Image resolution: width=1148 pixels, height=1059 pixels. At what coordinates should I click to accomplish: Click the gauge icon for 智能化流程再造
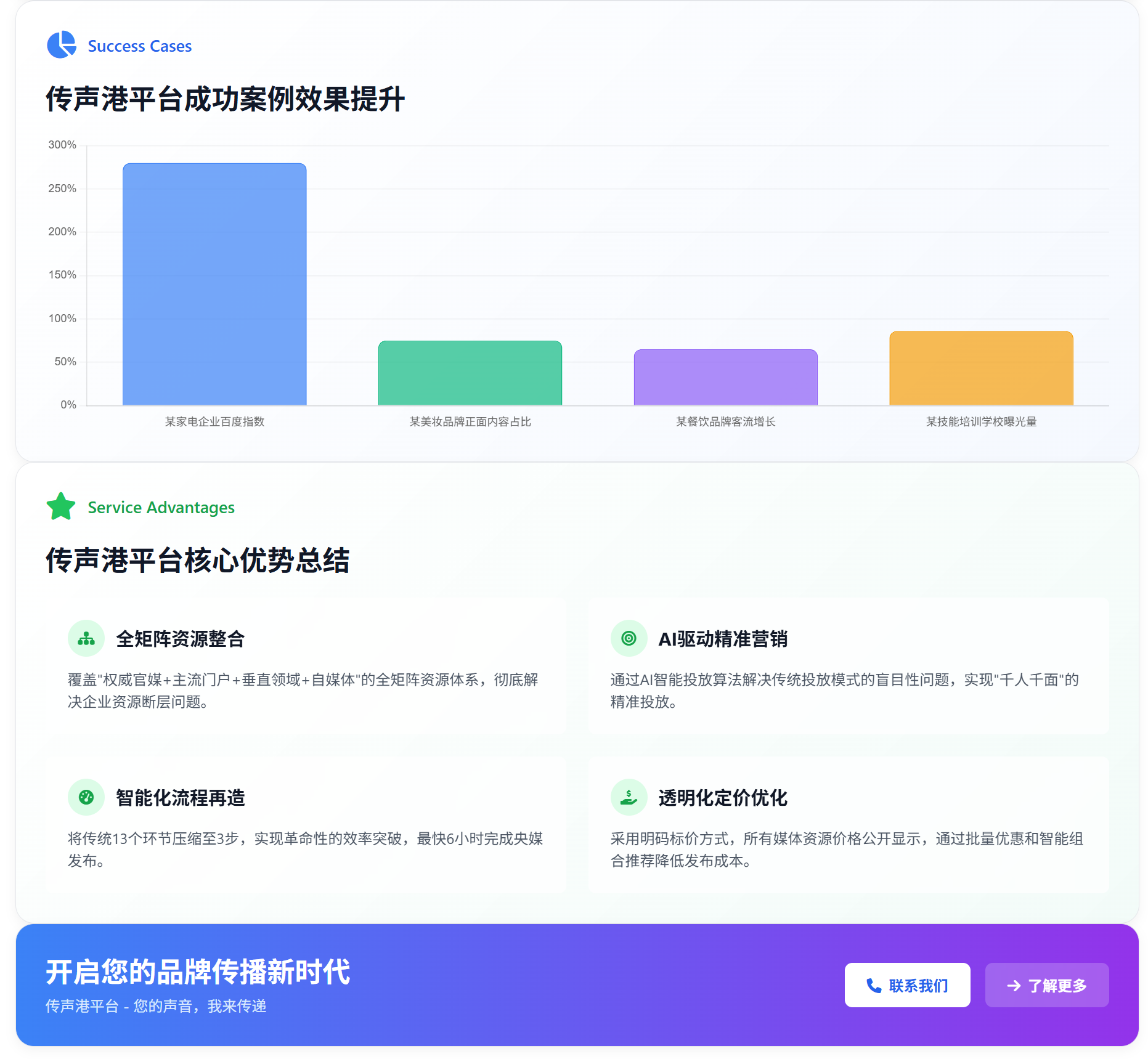[x=86, y=797]
